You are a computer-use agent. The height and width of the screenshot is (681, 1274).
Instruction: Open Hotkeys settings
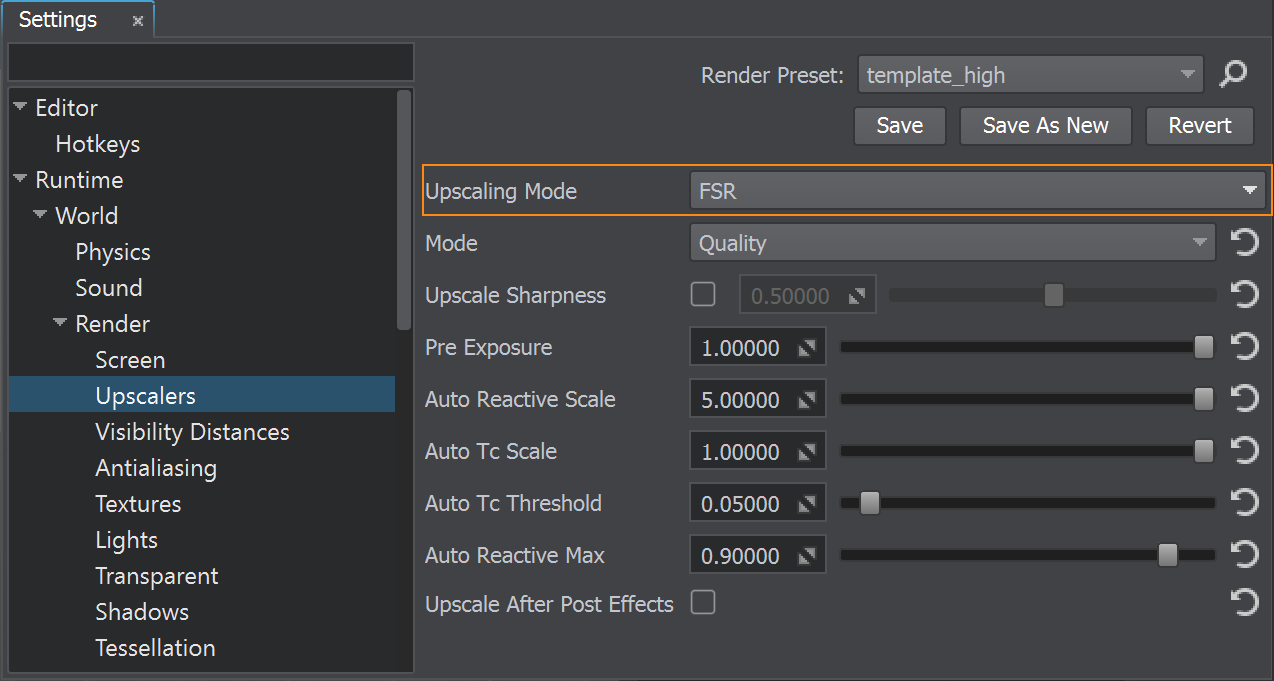[x=97, y=144]
